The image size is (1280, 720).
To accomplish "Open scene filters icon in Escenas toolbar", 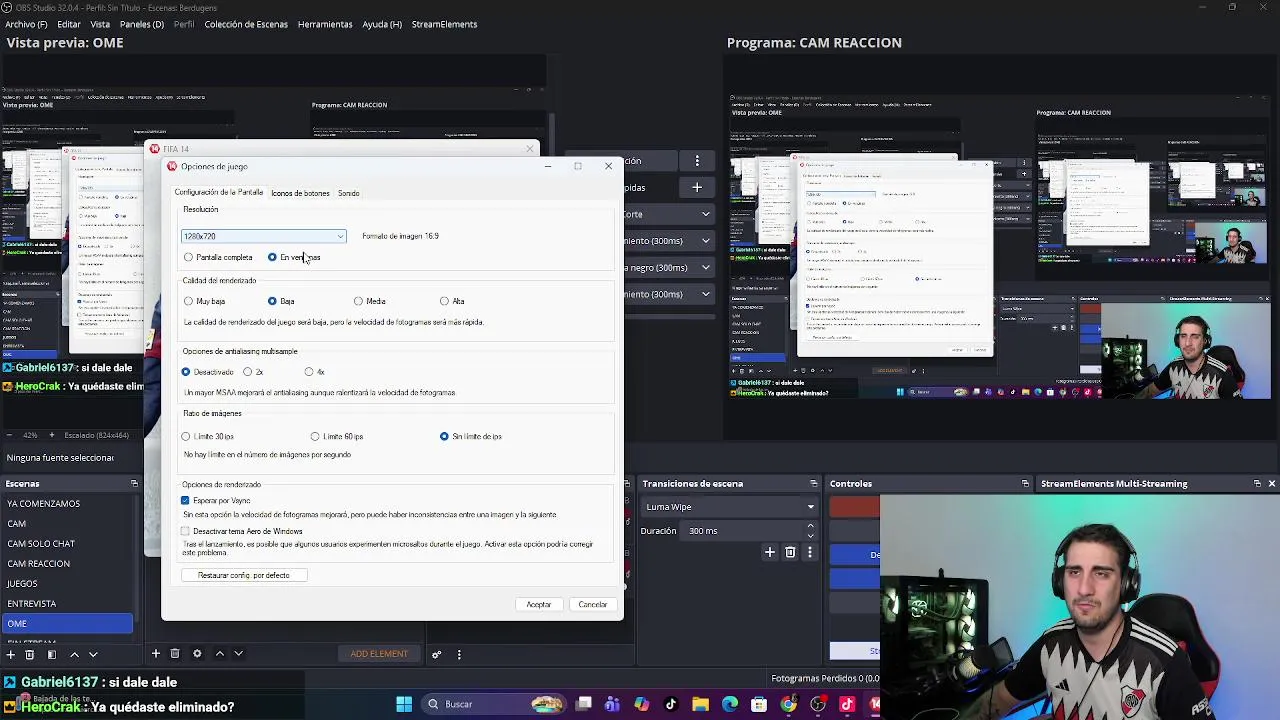I will pyautogui.click(x=51, y=654).
